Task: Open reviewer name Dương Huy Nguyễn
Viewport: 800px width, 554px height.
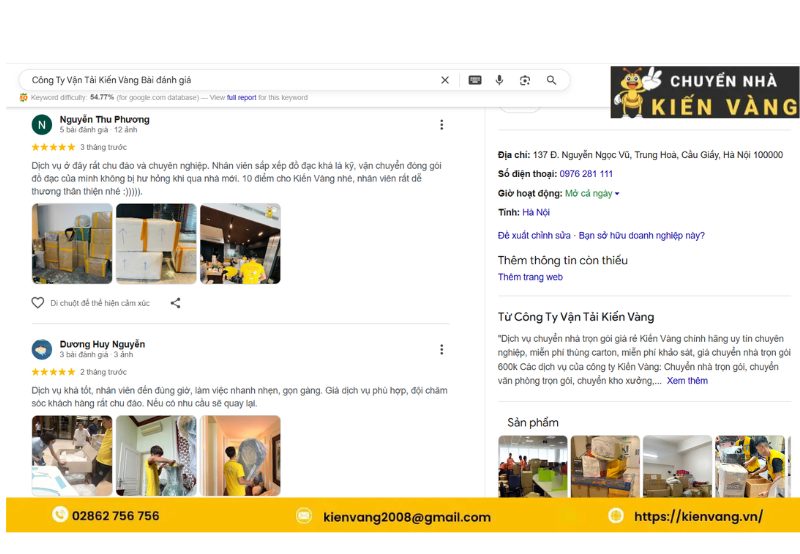Action: tap(102, 344)
